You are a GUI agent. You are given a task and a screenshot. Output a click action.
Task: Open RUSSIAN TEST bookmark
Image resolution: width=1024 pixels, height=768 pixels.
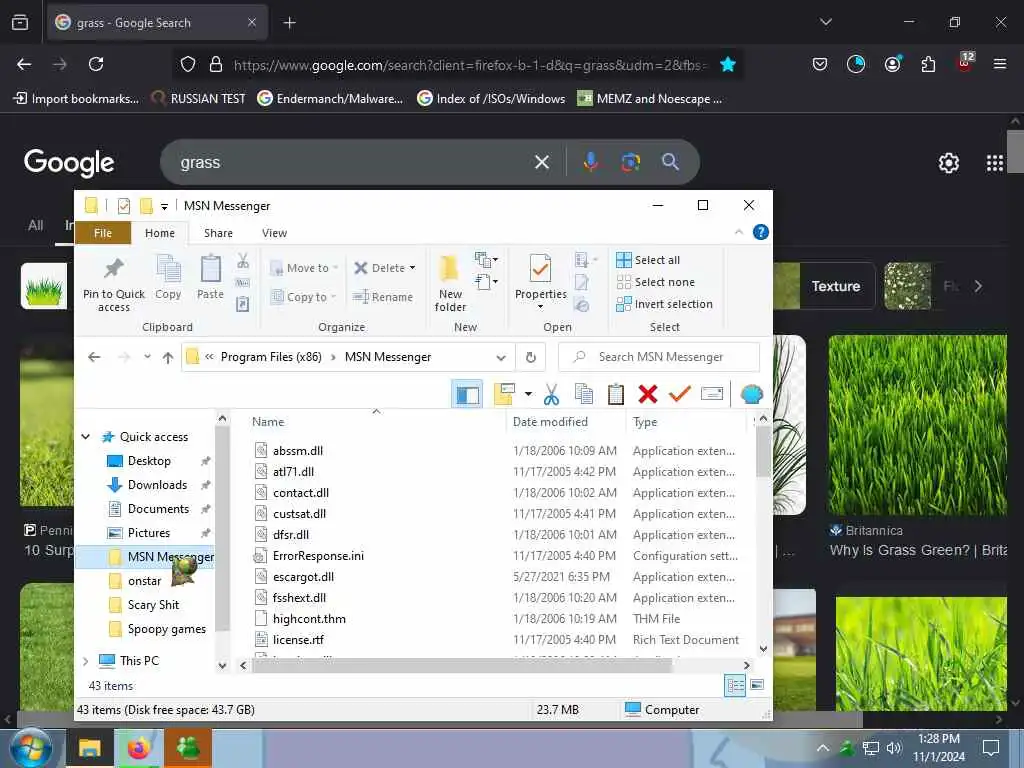(x=198, y=99)
